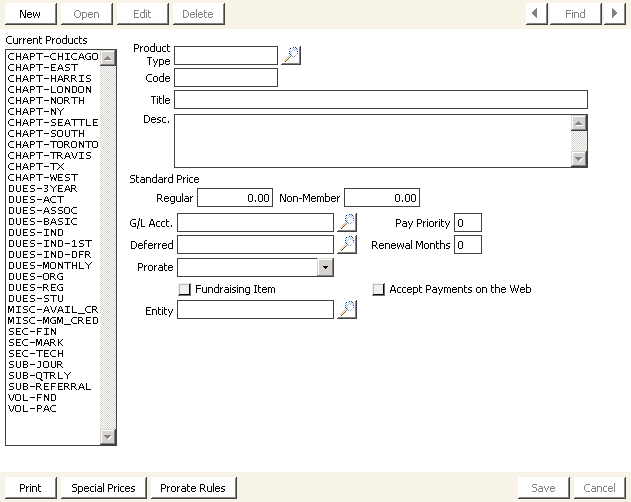Click the Edit button
The height and width of the screenshot is (502, 631).
pyautogui.click(x=142, y=14)
